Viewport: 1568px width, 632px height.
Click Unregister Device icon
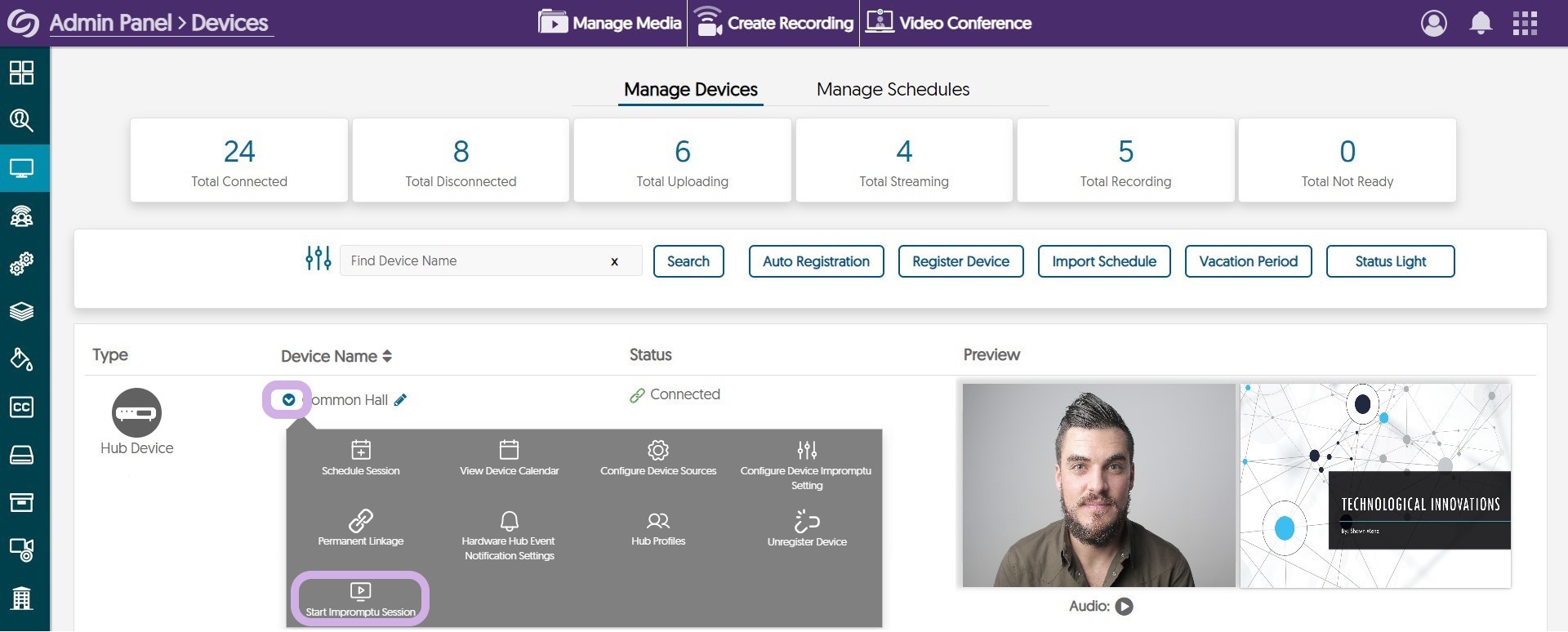pyautogui.click(x=806, y=521)
